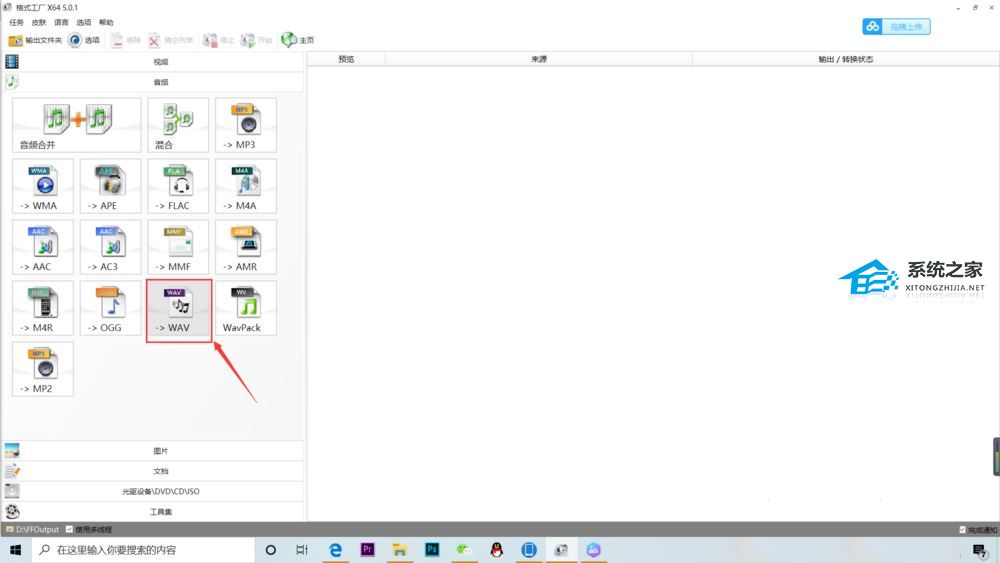
Task: Open the 语言 language menu
Action: 61,22
